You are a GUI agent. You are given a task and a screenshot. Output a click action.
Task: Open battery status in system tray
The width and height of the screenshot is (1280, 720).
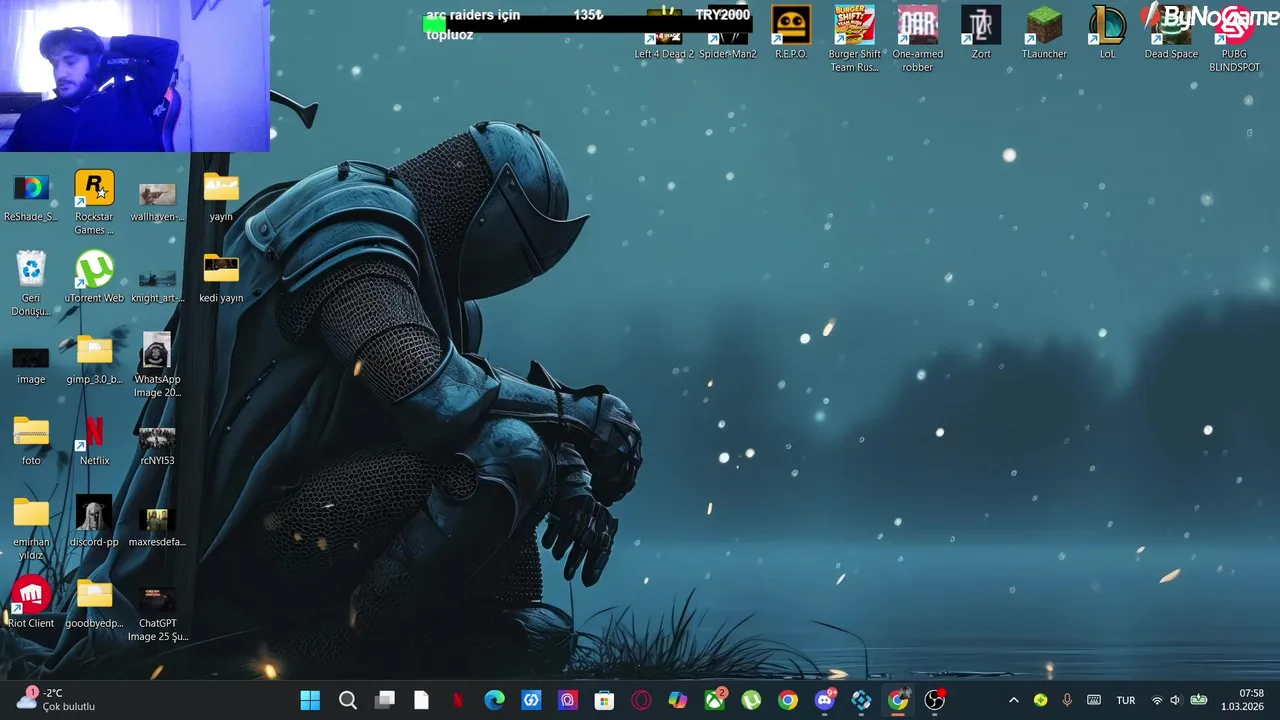pyautogui.click(x=1198, y=700)
